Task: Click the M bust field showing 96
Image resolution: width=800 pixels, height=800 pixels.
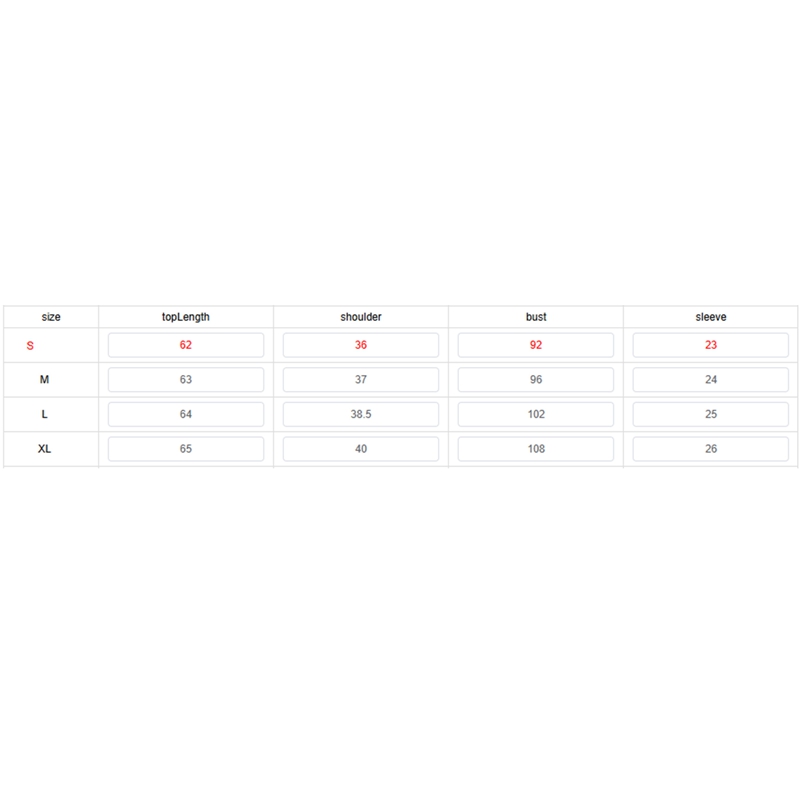Action: [x=536, y=380]
